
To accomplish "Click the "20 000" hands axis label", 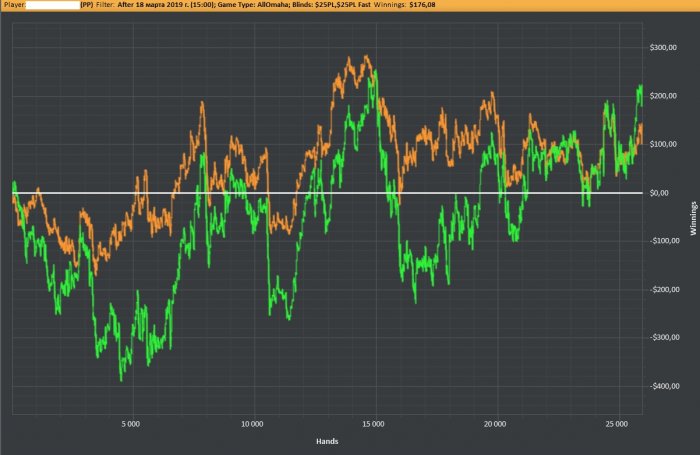I will click(x=495, y=424).
